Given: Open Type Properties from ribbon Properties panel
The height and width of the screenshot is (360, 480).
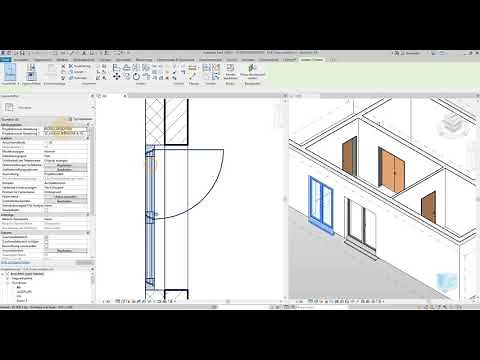Looking at the screenshot, I should click(x=31, y=67).
